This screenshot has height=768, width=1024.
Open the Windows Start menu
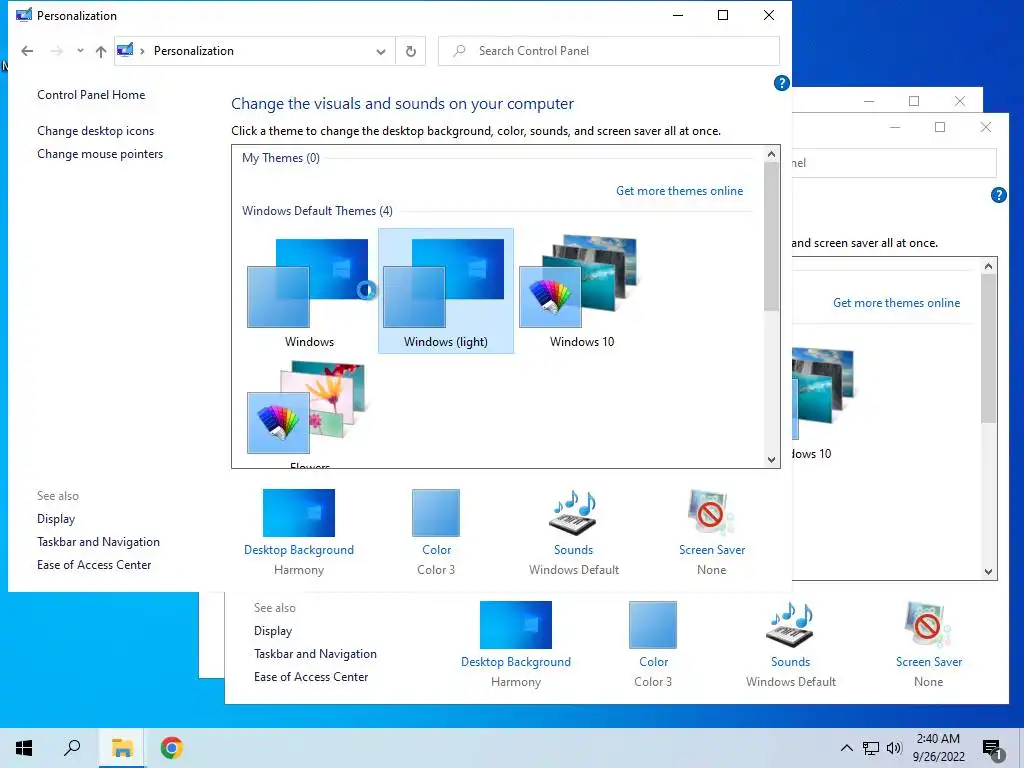[x=24, y=748]
